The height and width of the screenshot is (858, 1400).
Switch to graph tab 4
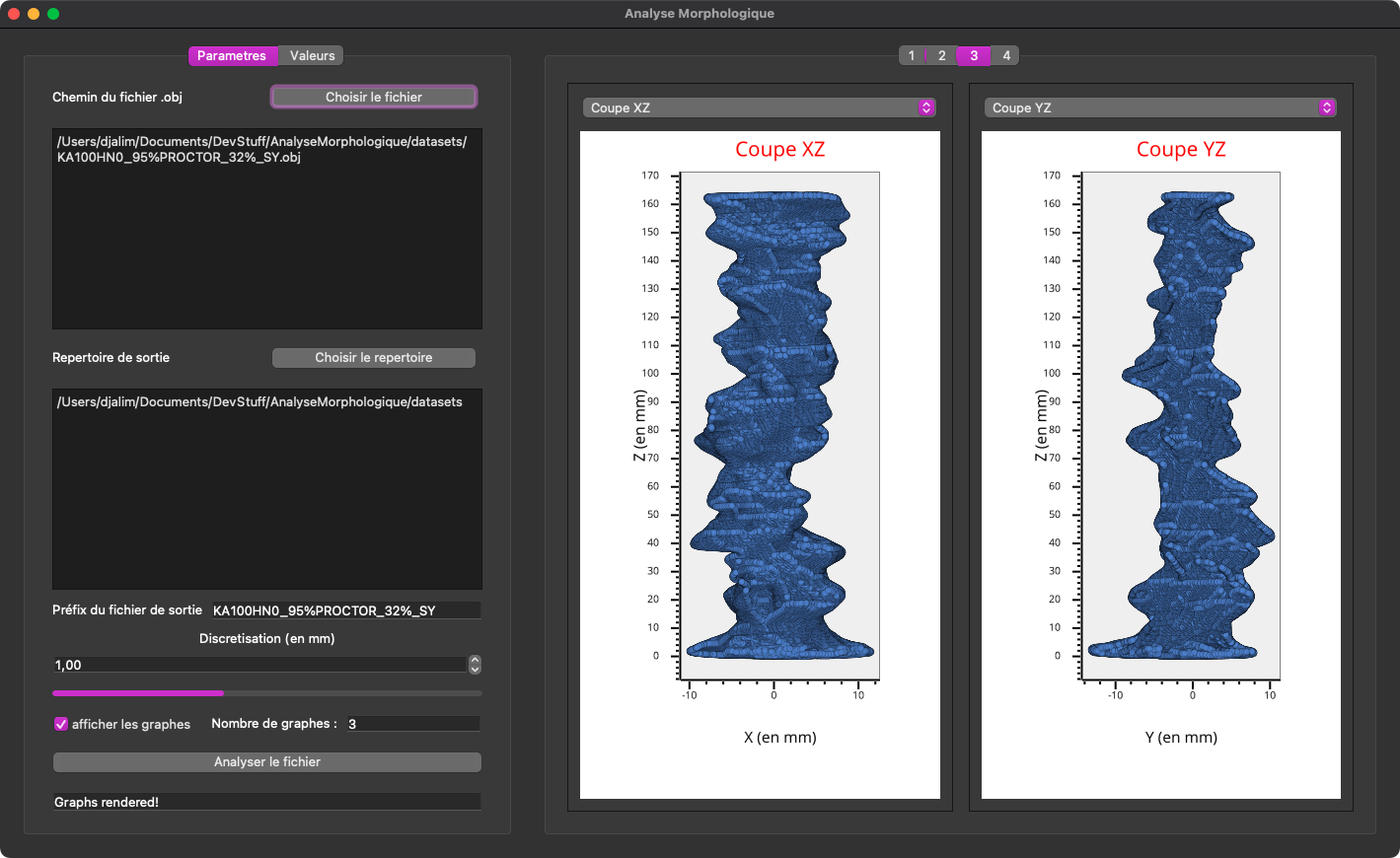pyautogui.click(x=1005, y=56)
